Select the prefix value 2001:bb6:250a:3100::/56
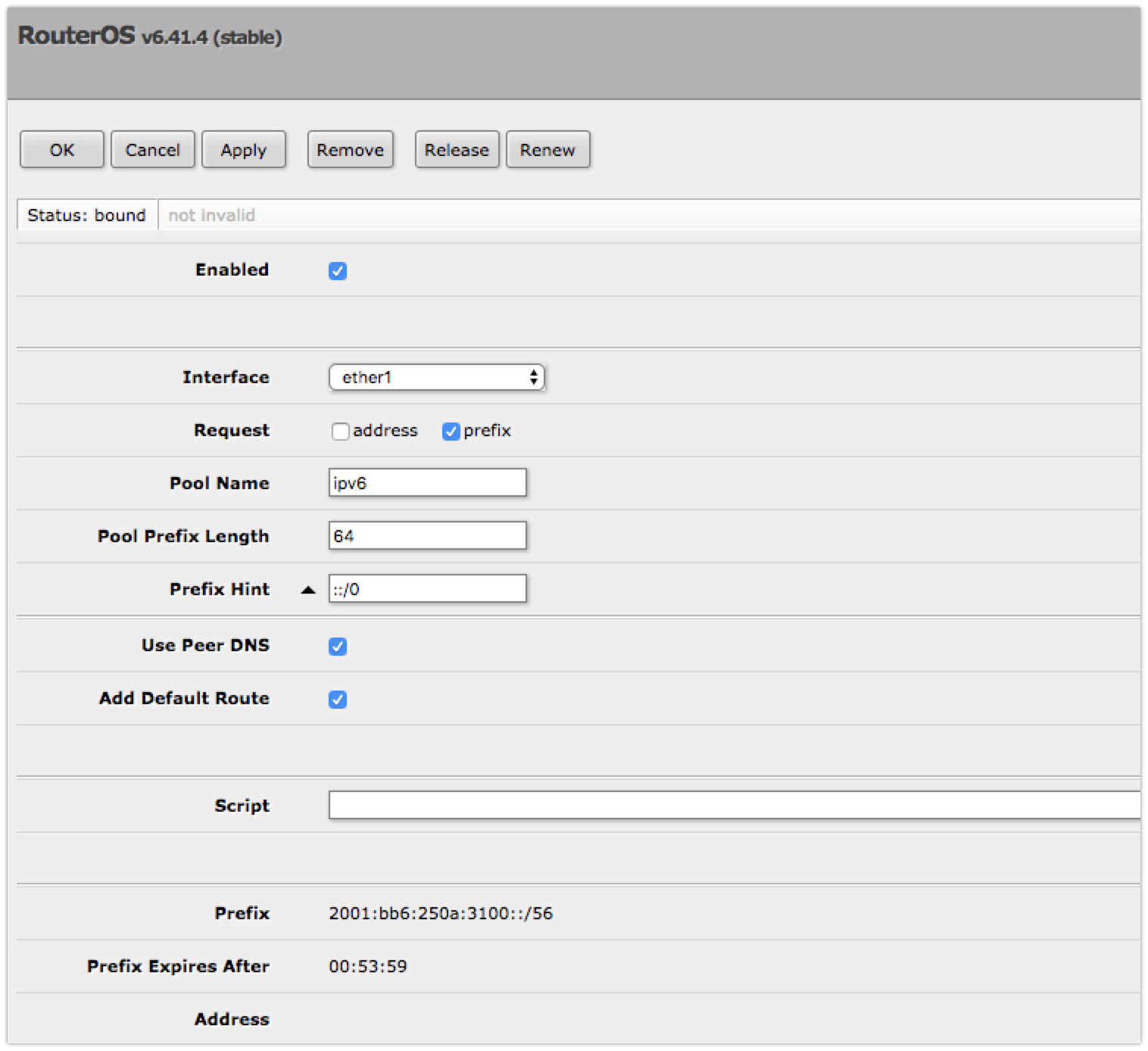 point(441,913)
